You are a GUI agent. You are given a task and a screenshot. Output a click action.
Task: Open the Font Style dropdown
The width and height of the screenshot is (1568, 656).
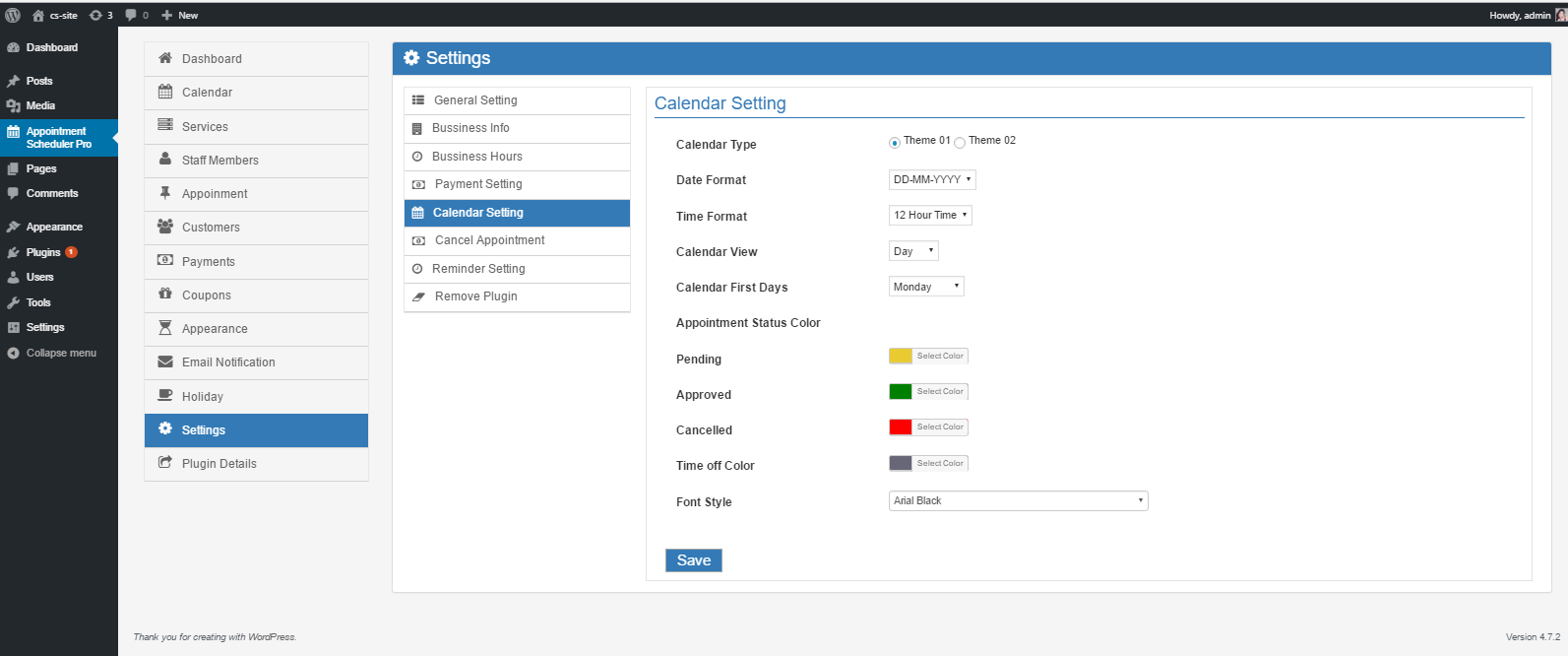(1018, 500)
